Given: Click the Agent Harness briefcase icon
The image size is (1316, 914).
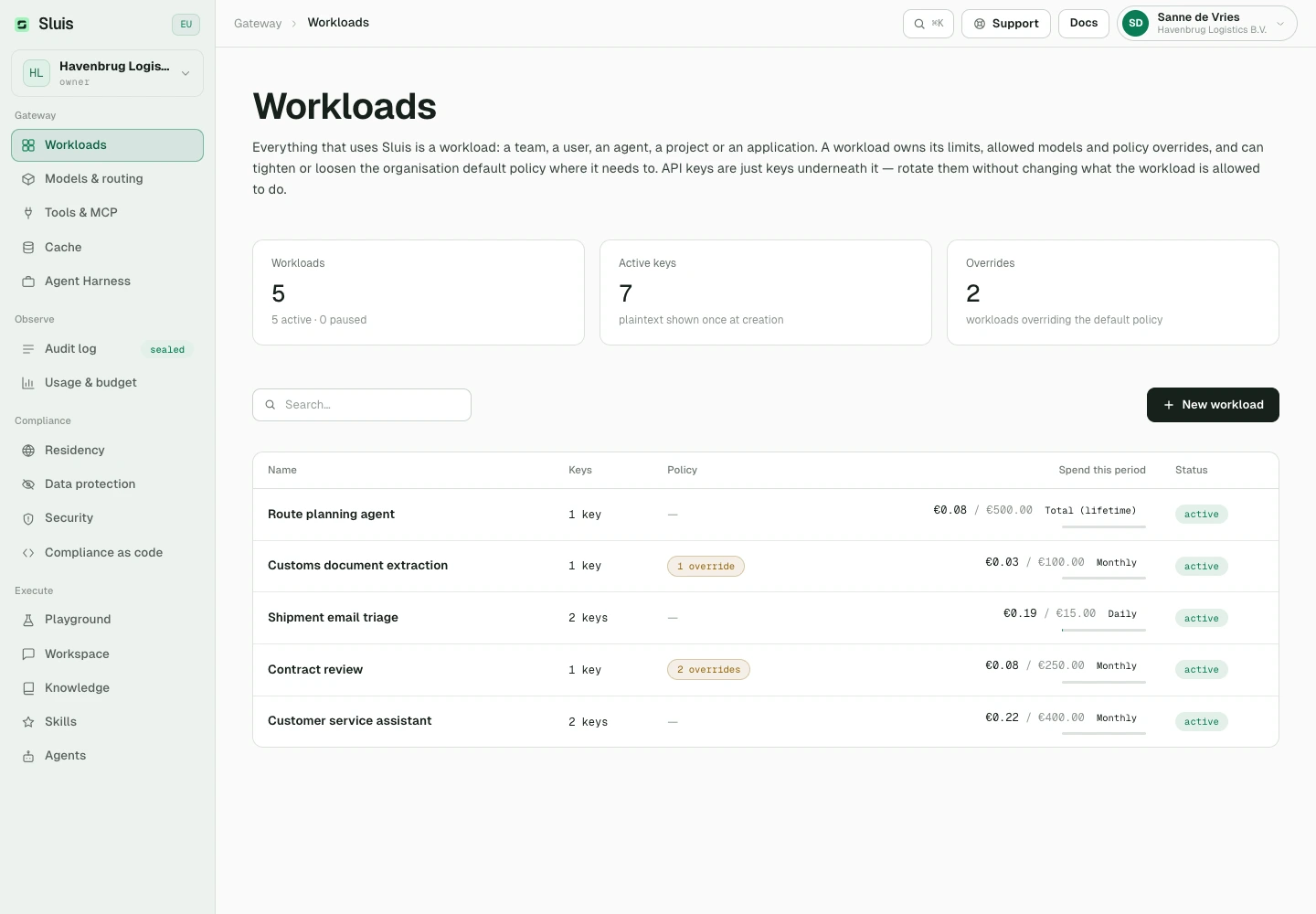Looking at the screenshot, I should [x=28, y=282].
